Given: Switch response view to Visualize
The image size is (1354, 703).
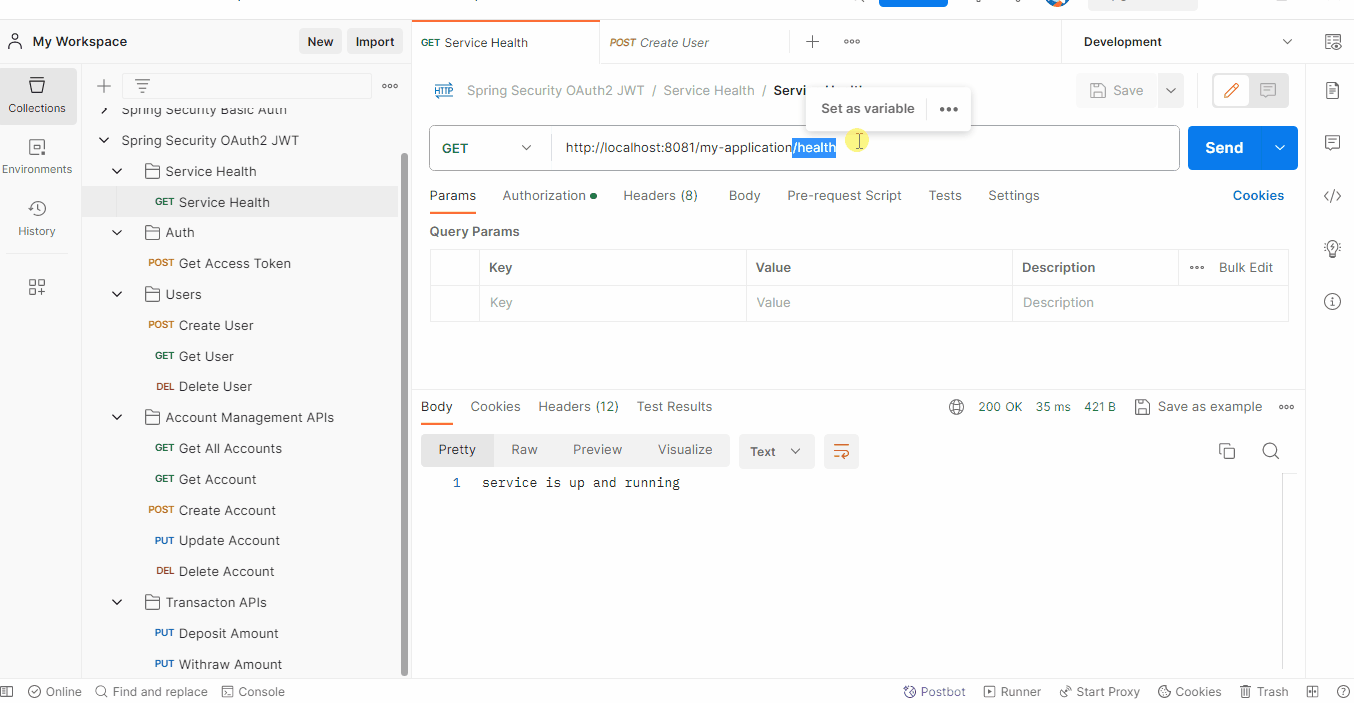Looking at the screenshot, I should coord(685,450).
